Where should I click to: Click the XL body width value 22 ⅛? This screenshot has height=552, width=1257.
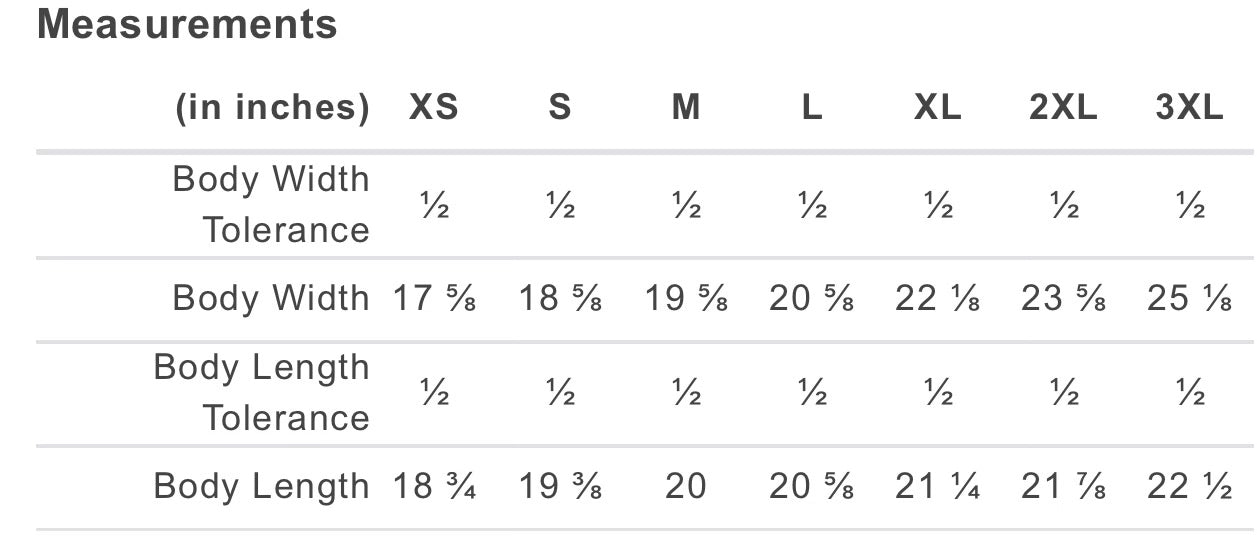click(x=938, y=298)
